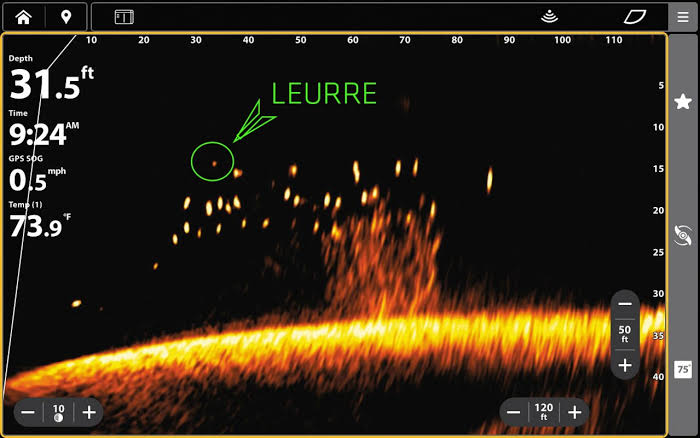This screenshot has height=438, width=700.
Task: Tap the sonar ping icon
Action: (x=550, y=17)
